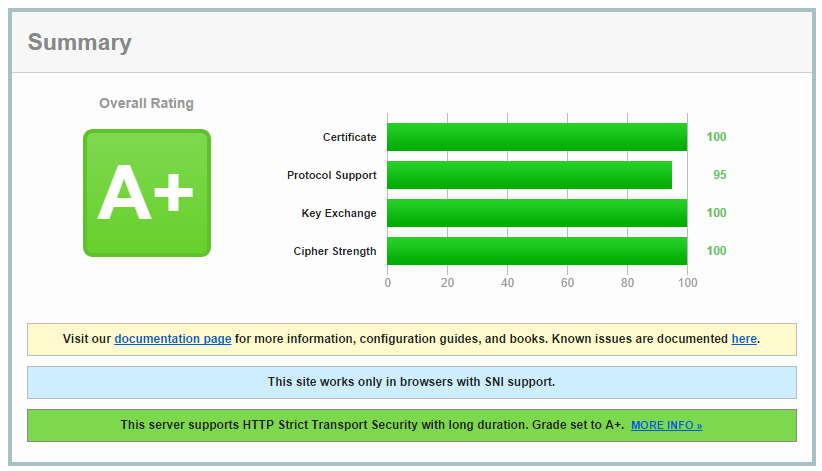Select the Cipher Strength label

[x=335, y=251]
